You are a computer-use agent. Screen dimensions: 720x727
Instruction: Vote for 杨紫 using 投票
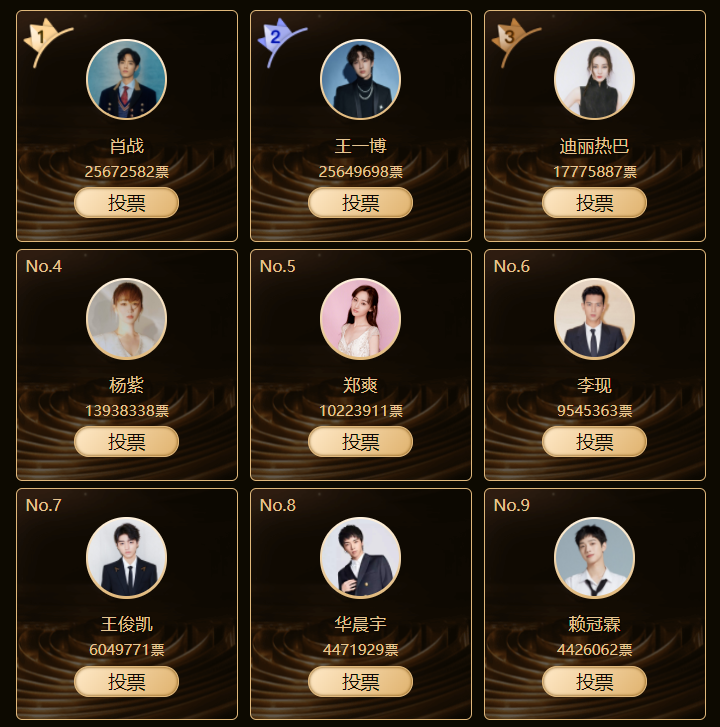pos(127,441)
